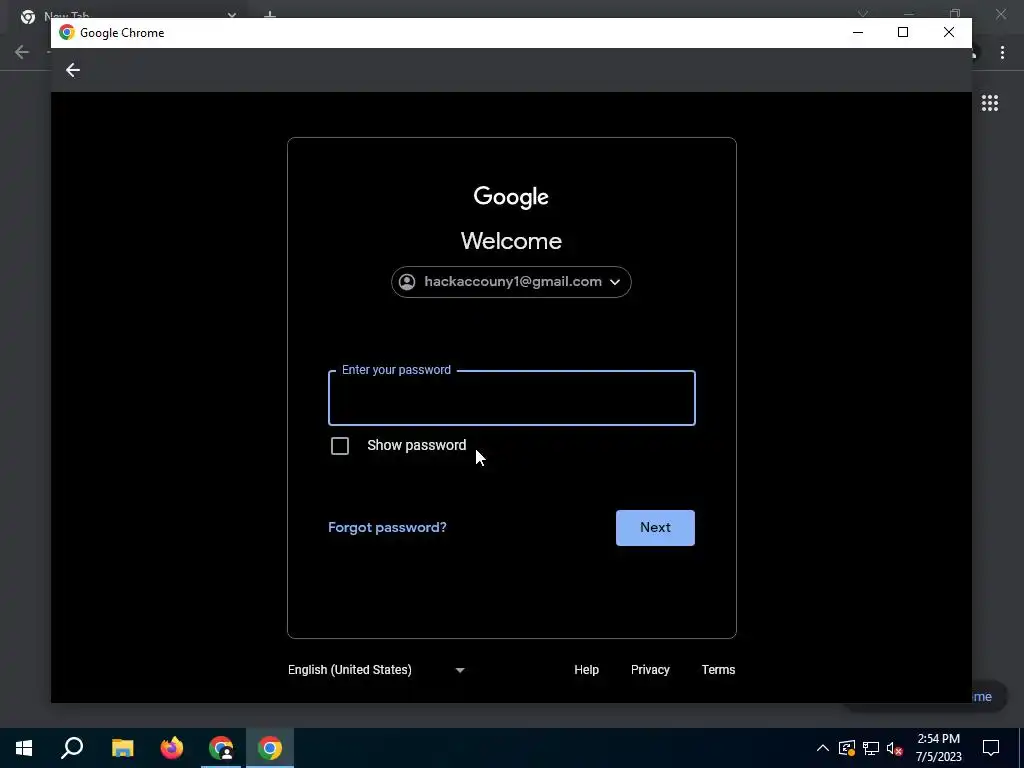The height and width of the screenshot is (768, 1024).
Task: Click the Google Chrome logo in title bar
Action: 67,33
